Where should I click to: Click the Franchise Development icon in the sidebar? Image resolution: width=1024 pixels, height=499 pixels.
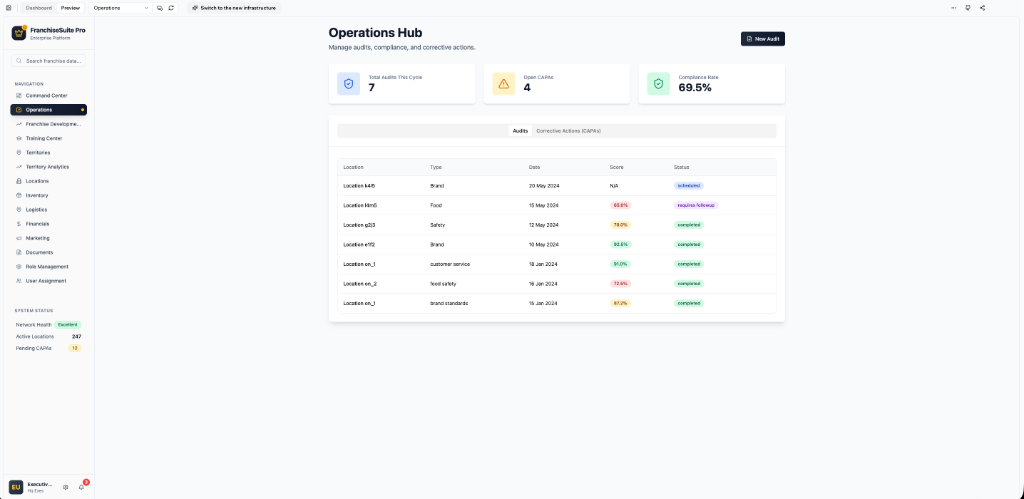[19, 124]
